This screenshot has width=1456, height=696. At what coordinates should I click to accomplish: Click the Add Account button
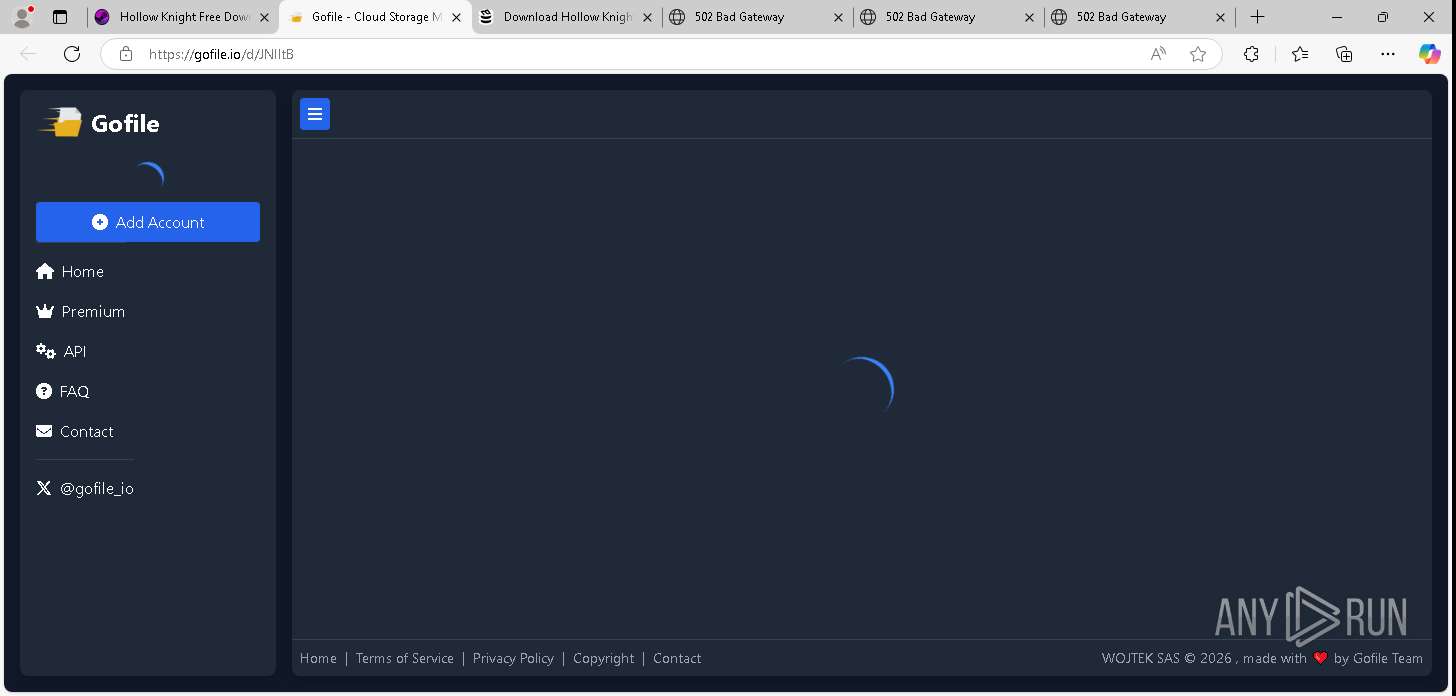tap(148, 222)
